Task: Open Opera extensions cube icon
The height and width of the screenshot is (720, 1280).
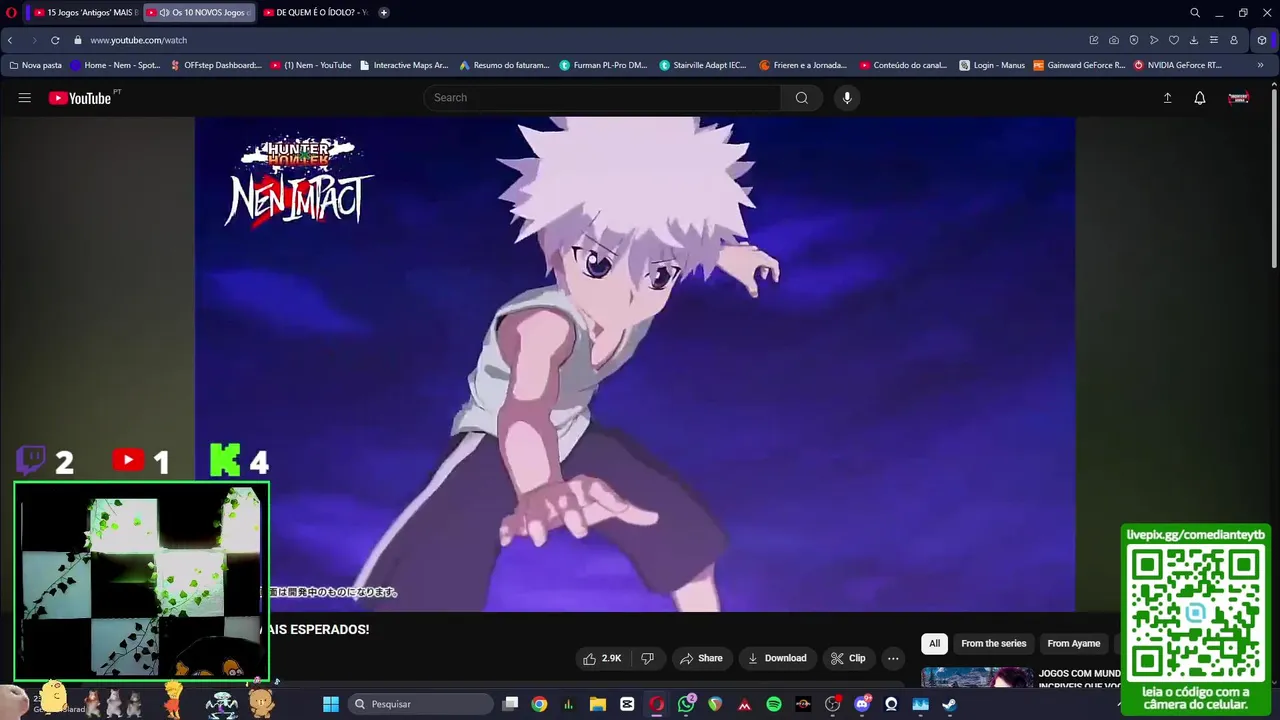Action: 1262,40
